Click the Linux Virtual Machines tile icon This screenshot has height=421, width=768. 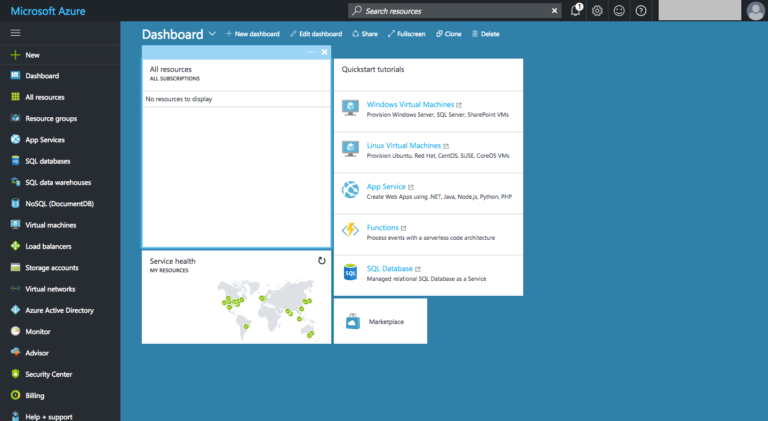[350, 149]
